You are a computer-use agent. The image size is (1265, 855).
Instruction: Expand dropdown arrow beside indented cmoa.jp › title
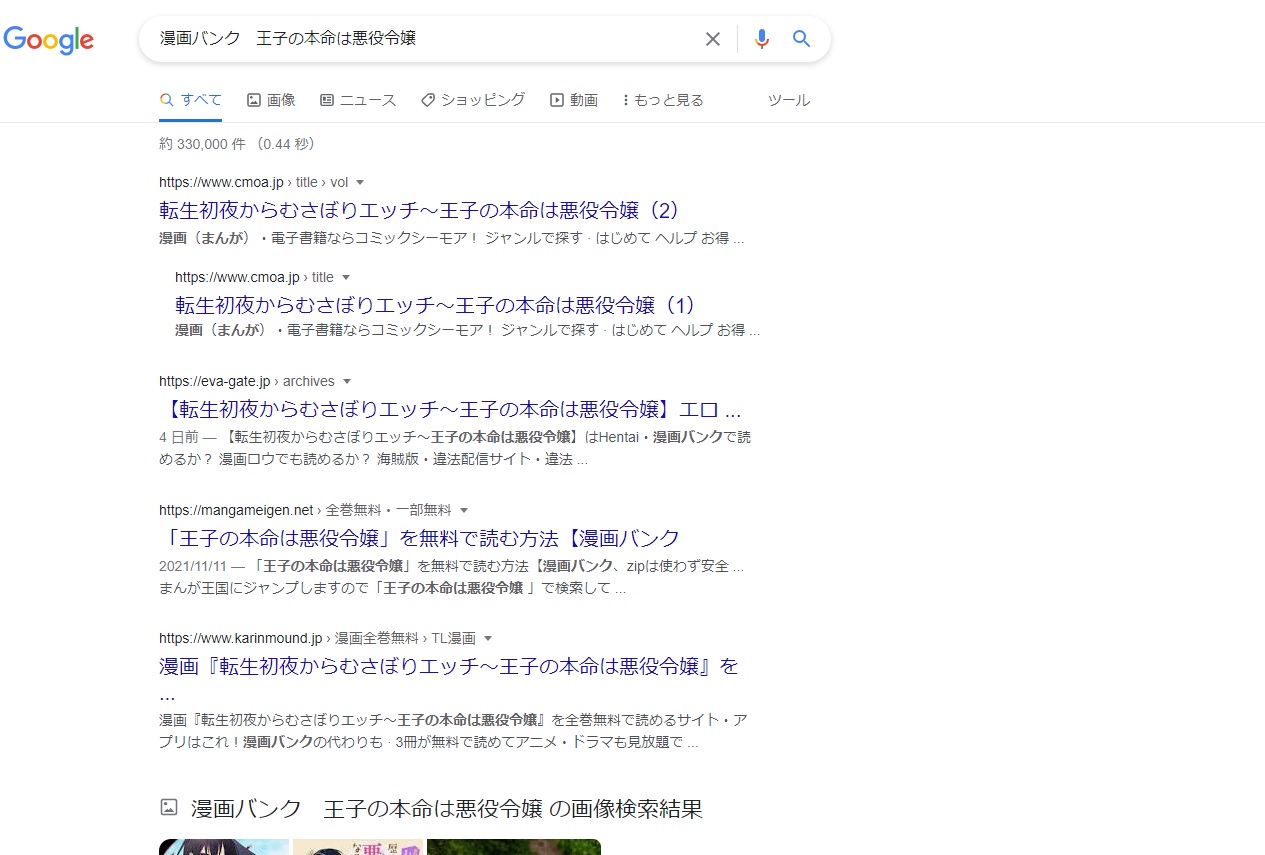346,278
